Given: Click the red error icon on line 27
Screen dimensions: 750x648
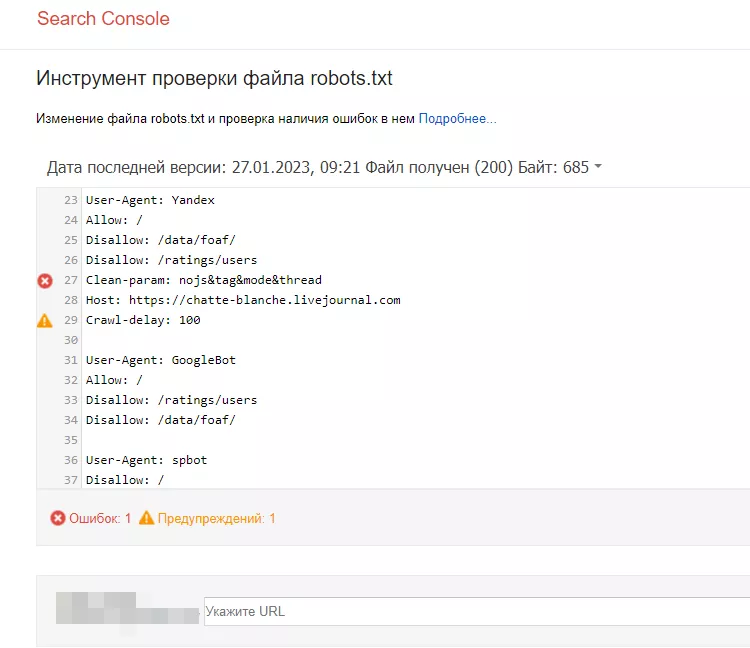Looking at the screenshot, I should tap(45, 281).
